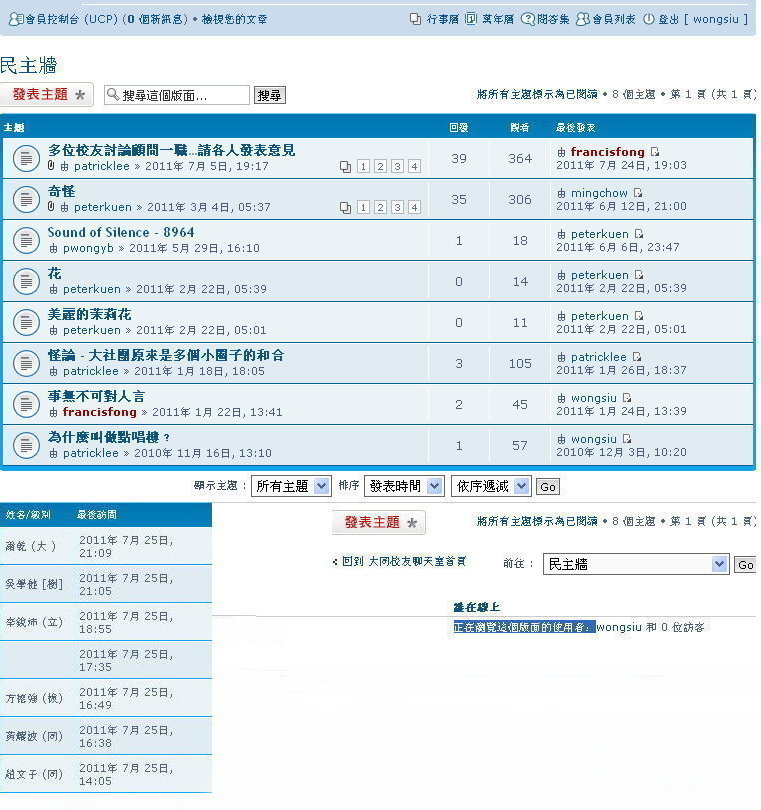Open the 所有主題 display topics dropdown
The image size is (761, 810).
click(291, 486)
